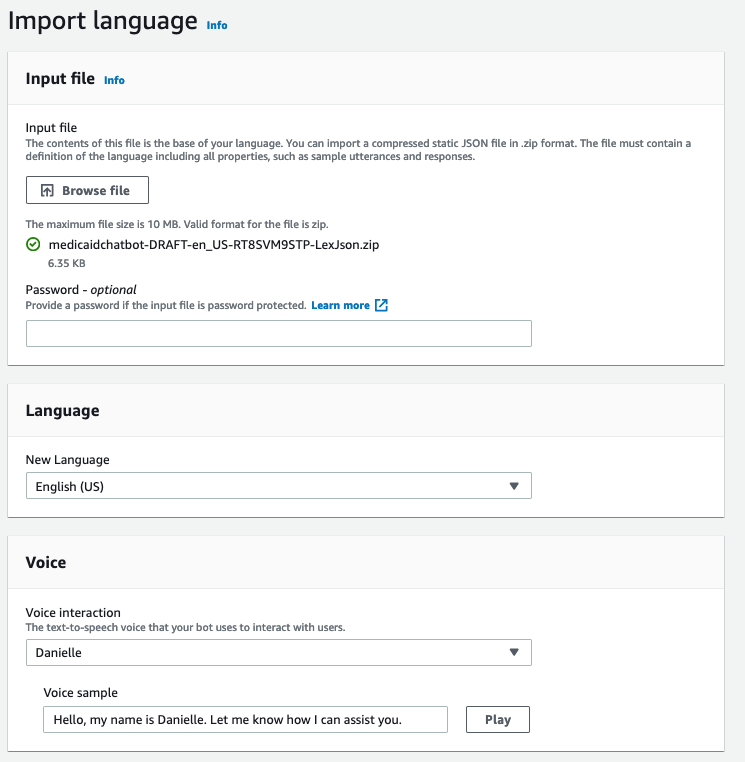Click the upload icon inside Browse file
Screen dimensions: 745x762
(47, 190)
